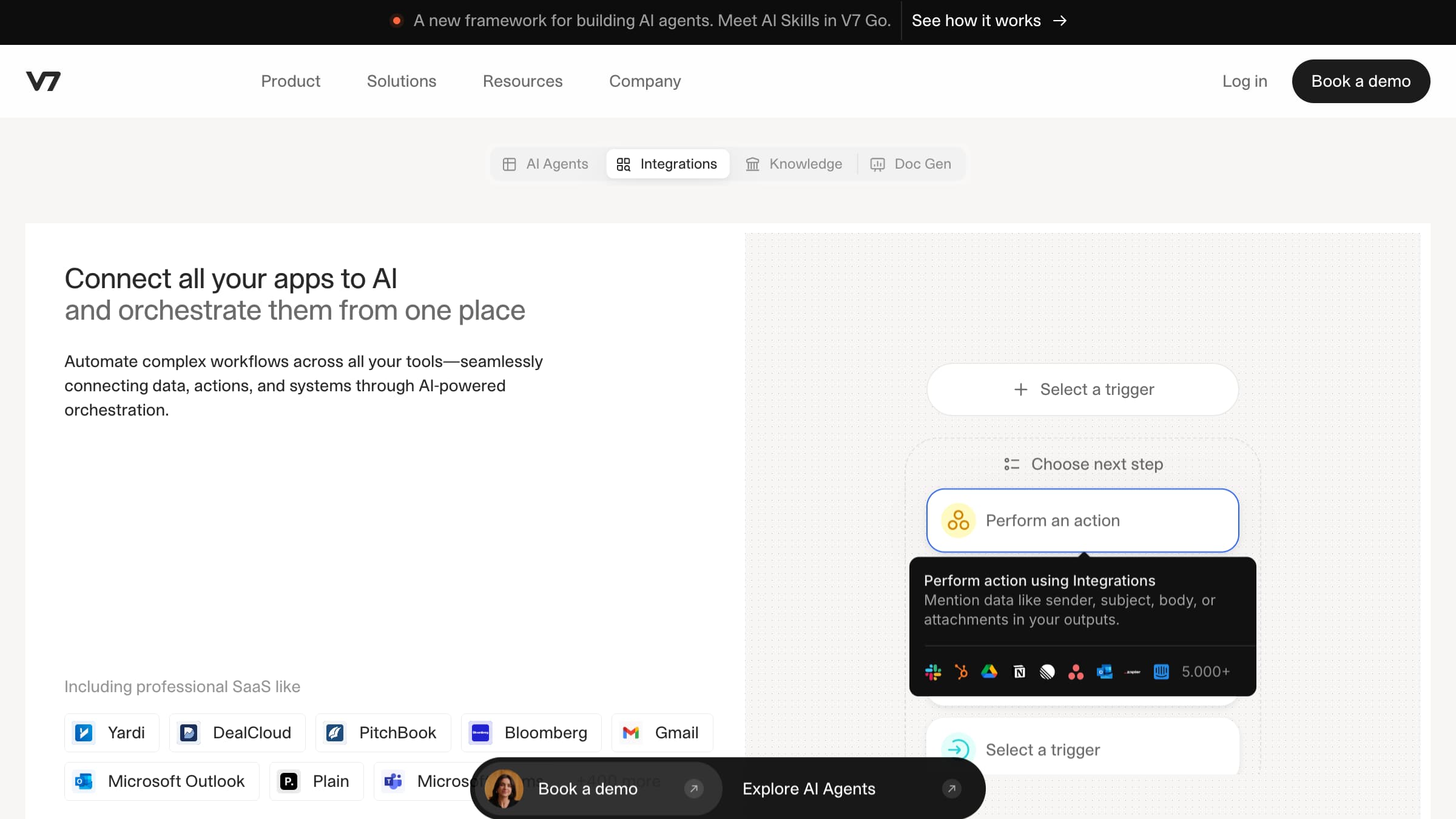Click the Log in link
Screen dimensions: 1456x819
click(1244, 81)
